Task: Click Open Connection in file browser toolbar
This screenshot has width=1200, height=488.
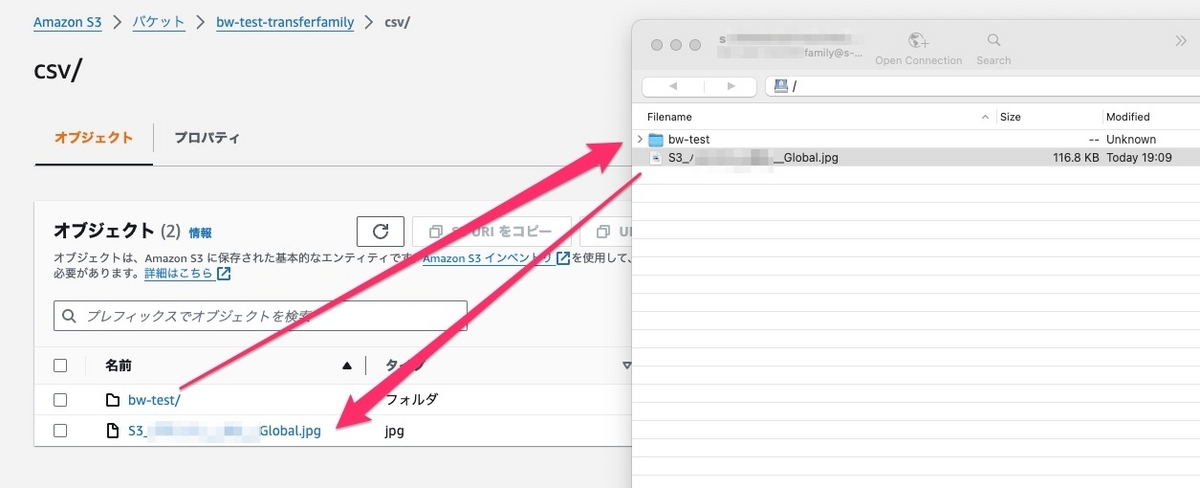Action: click(x=918, y=49)
